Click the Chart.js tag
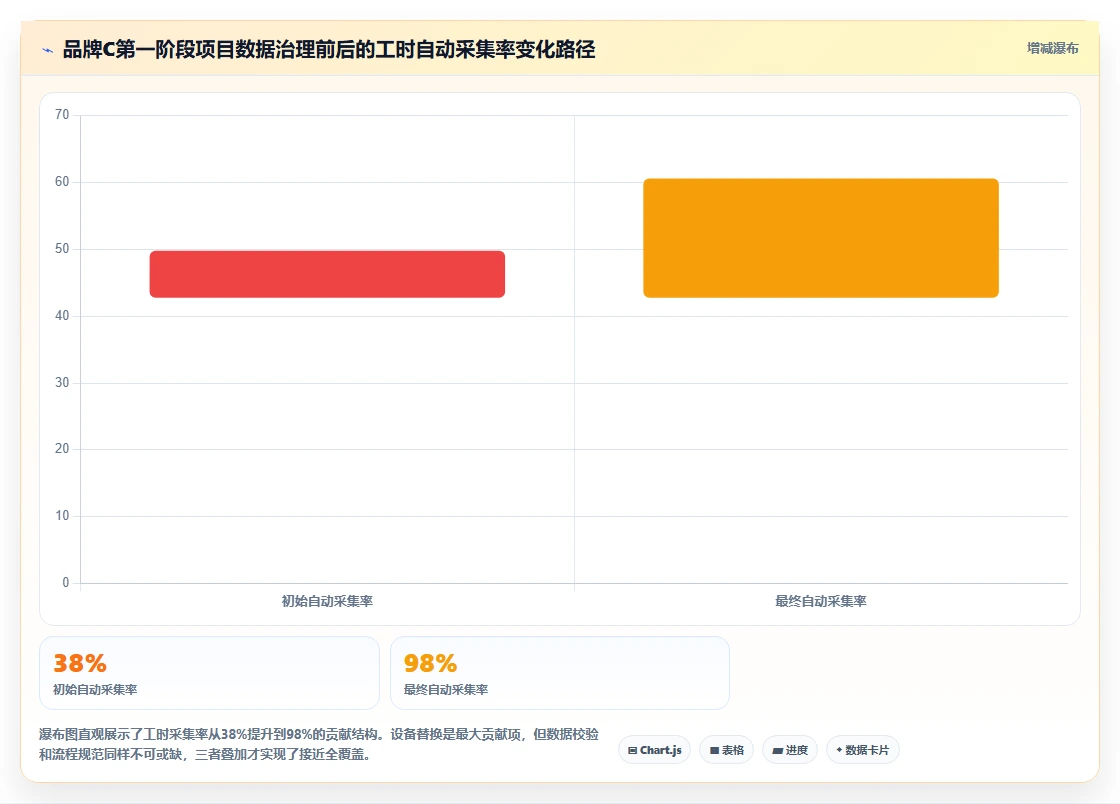The image size is (1120, 804). point(654,750)
